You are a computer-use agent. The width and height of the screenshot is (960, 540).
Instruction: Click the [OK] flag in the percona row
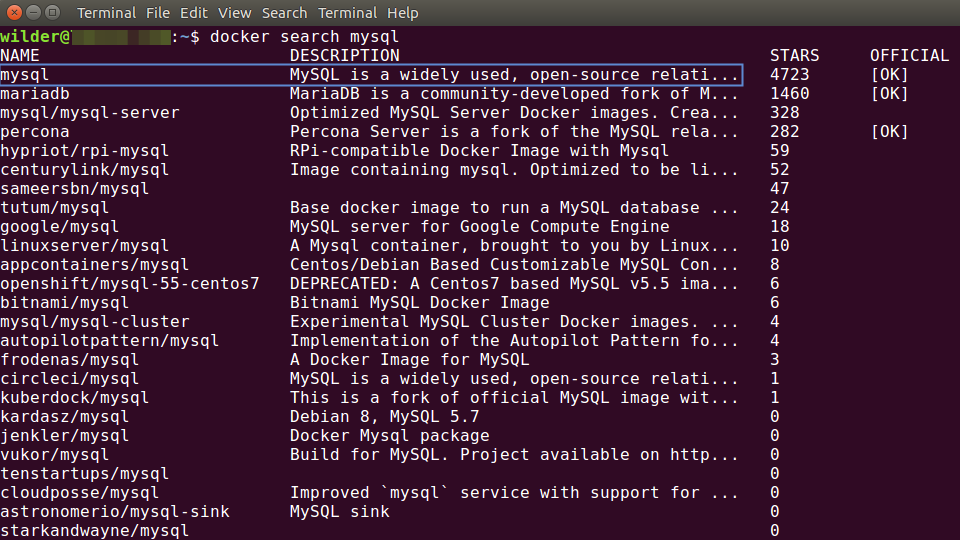(x=890, y=132)
